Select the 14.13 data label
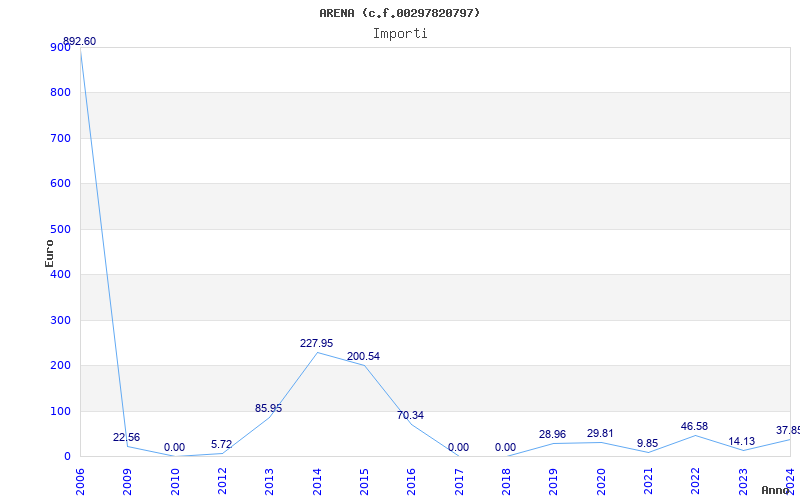This screenshot has height=500, width=800. [x=741, y=441]
